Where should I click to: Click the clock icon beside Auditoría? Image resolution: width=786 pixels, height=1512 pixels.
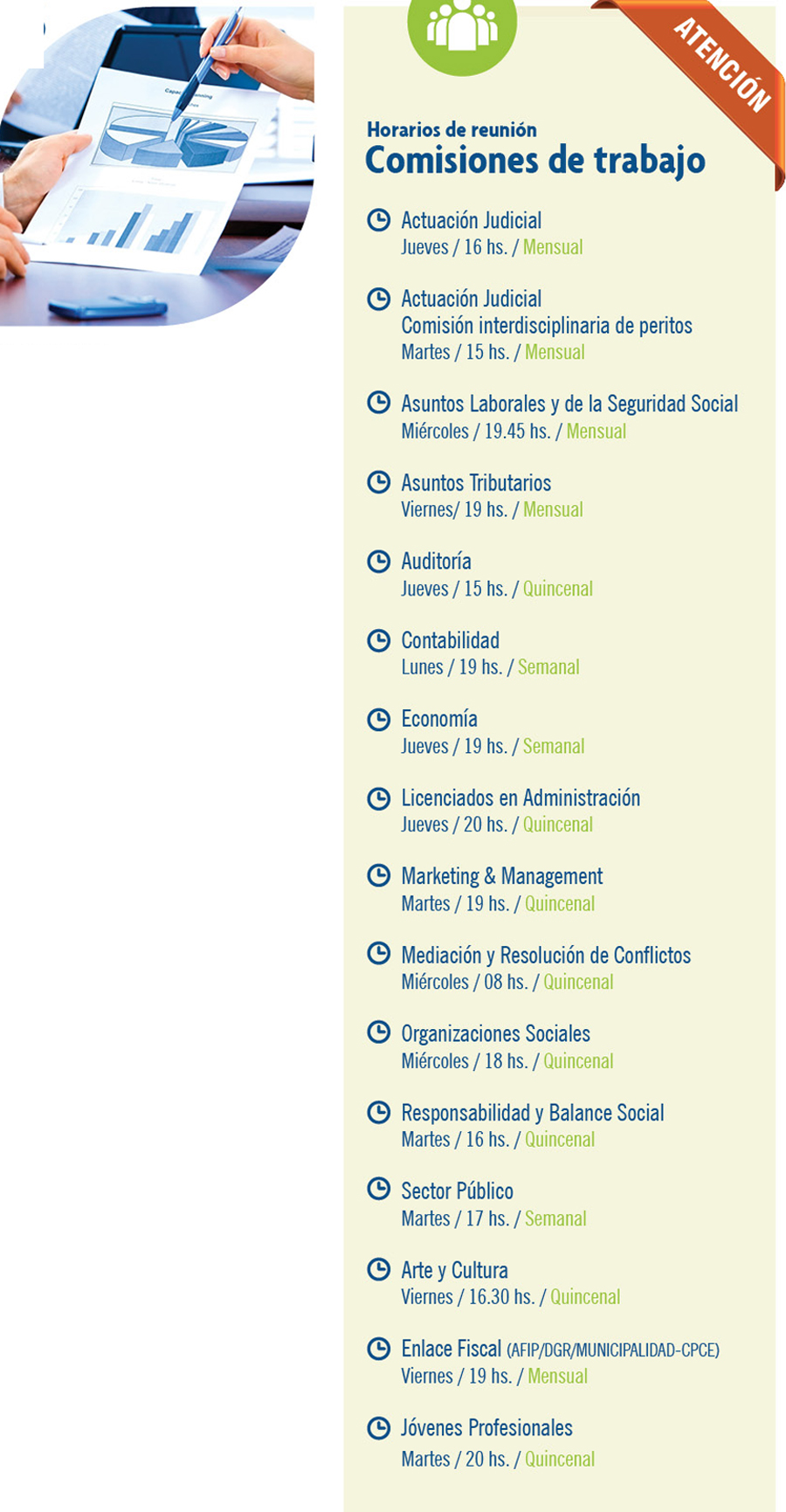378,561
